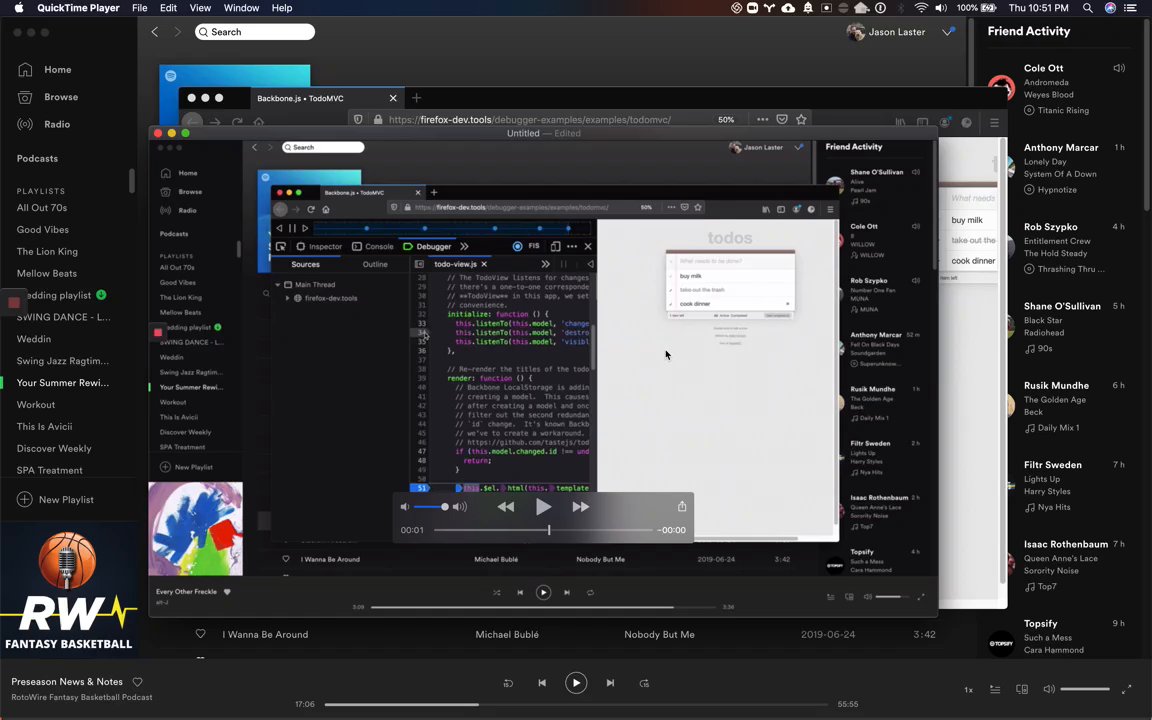1152x720 pixels.
Task: Show more tools chevron next to the Debugger tab
Action: [x=464, y=246]
